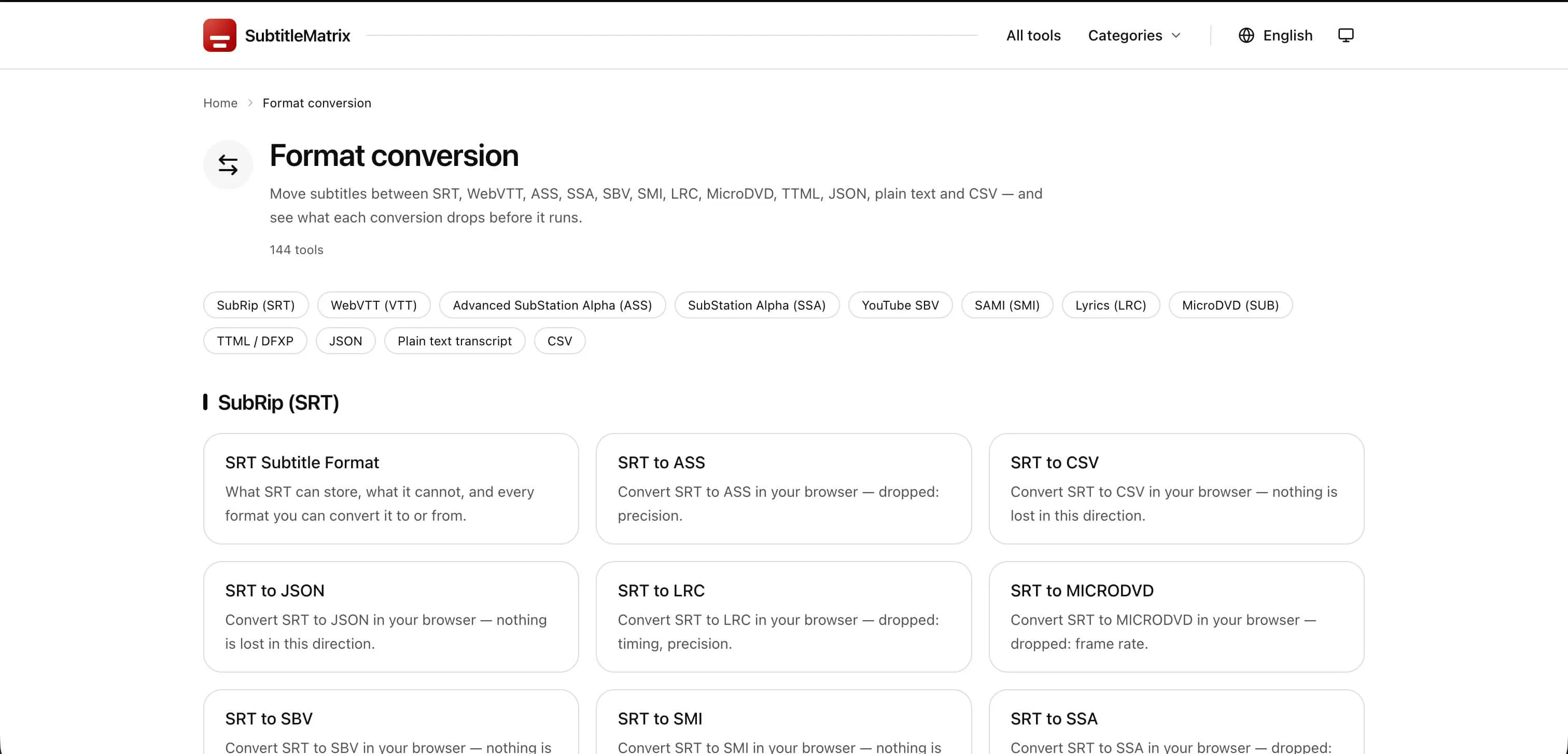Click the SubRip (SRT) section heading
This screenshot has width=1568, height=754.
(278, 402)
